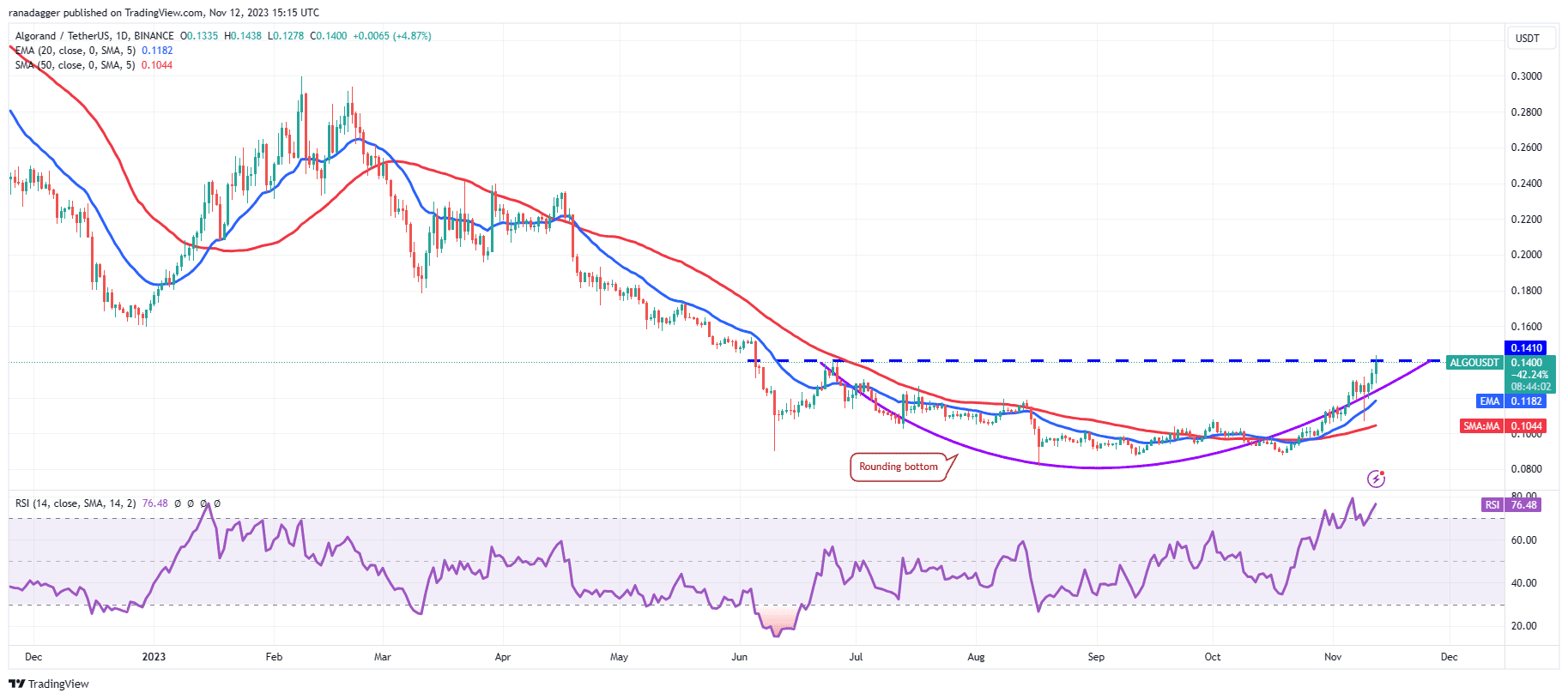Click the Dec label following Nov
1568x699 pixels.
(1449, 657)
